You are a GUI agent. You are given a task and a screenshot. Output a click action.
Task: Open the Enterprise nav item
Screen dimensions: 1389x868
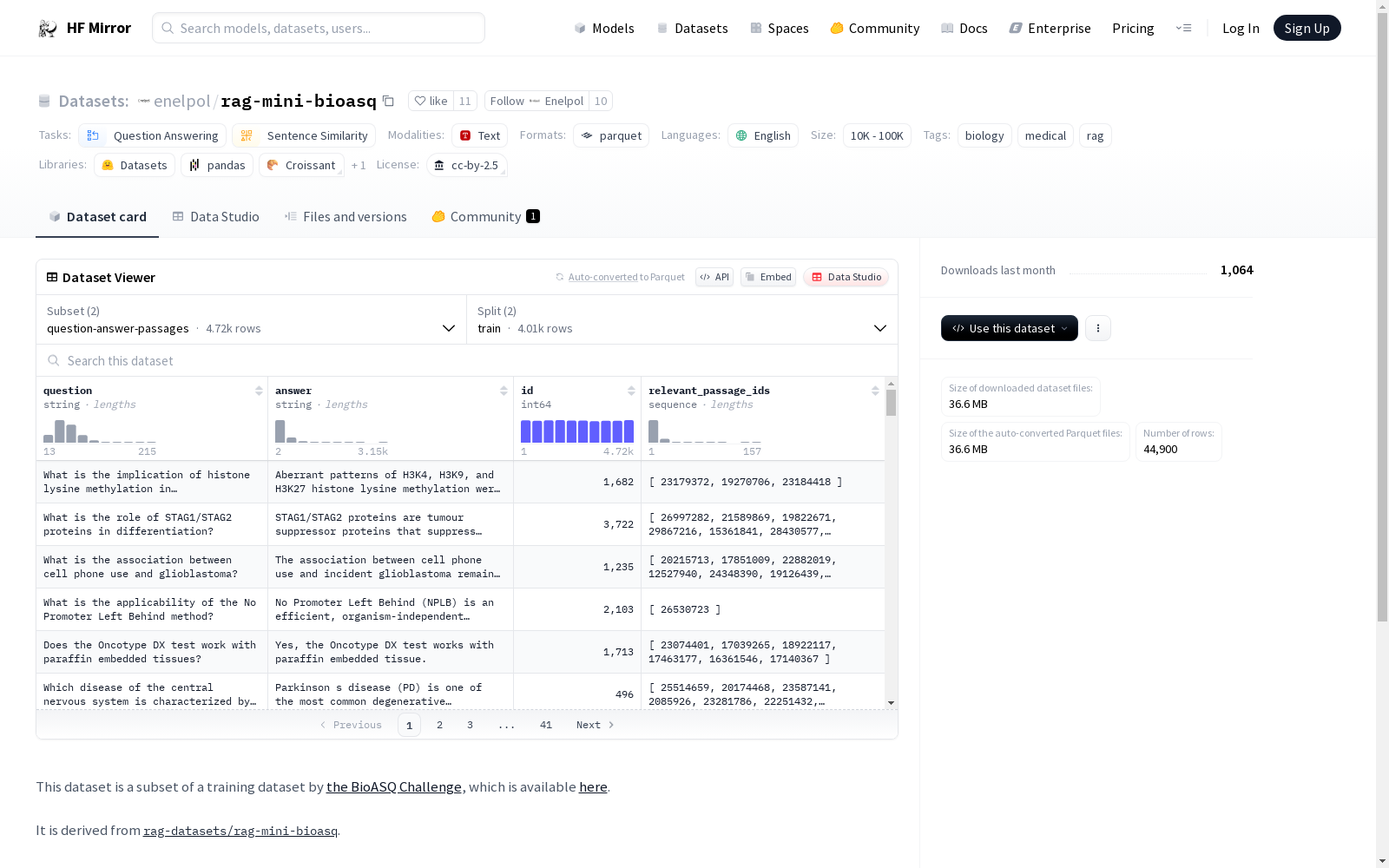click(1050, 28)
